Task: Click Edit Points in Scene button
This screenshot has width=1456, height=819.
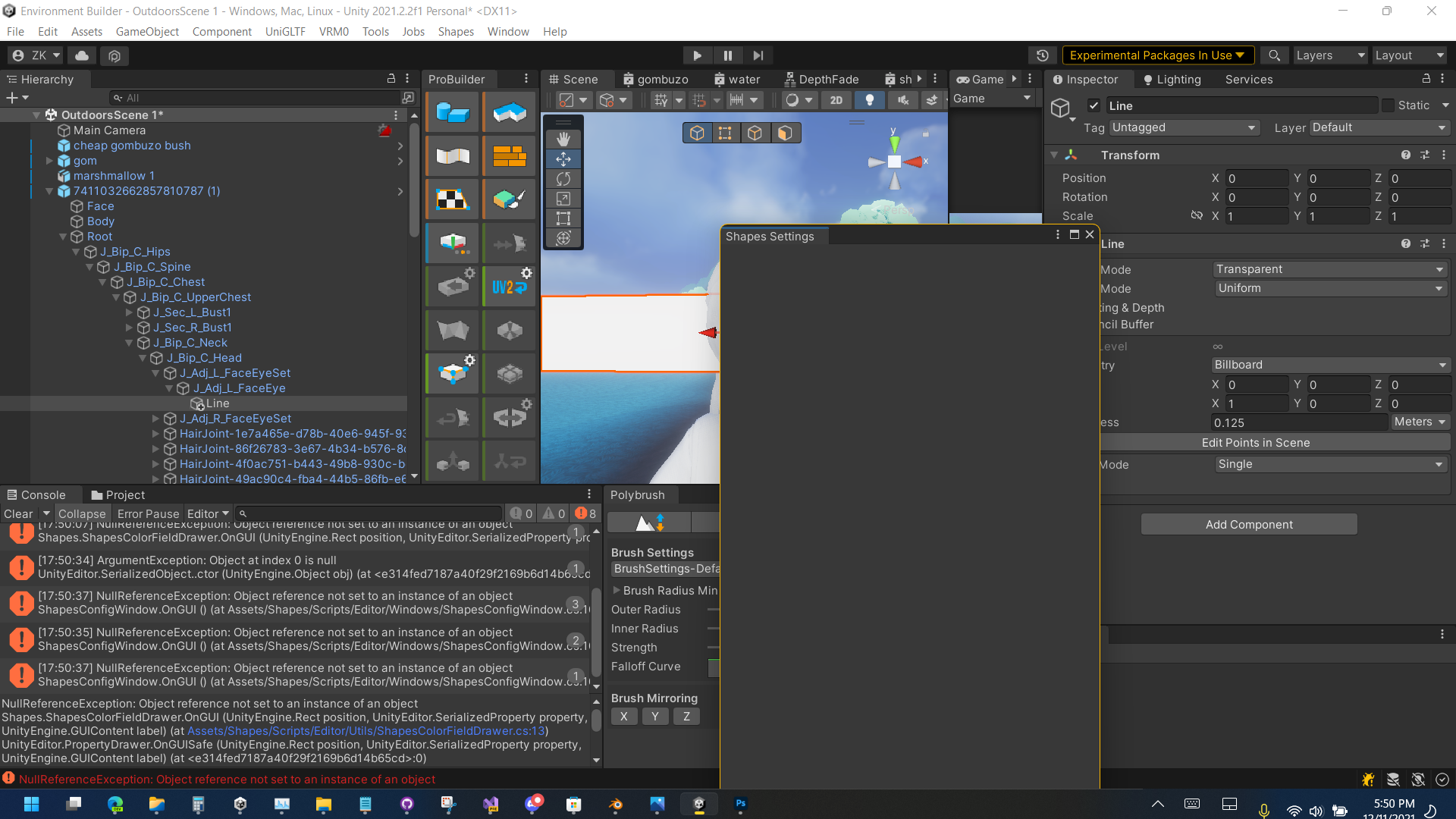Action: (x=1256, y=443)
